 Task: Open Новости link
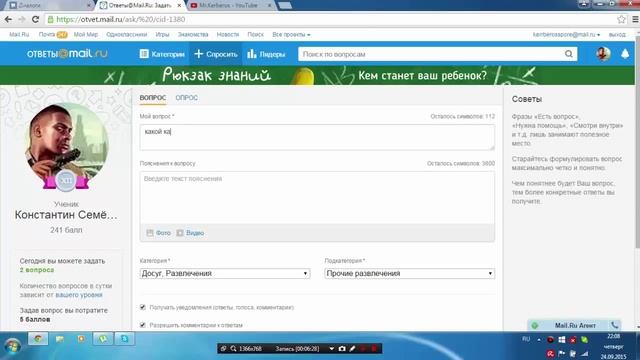[x=228, y=35]
